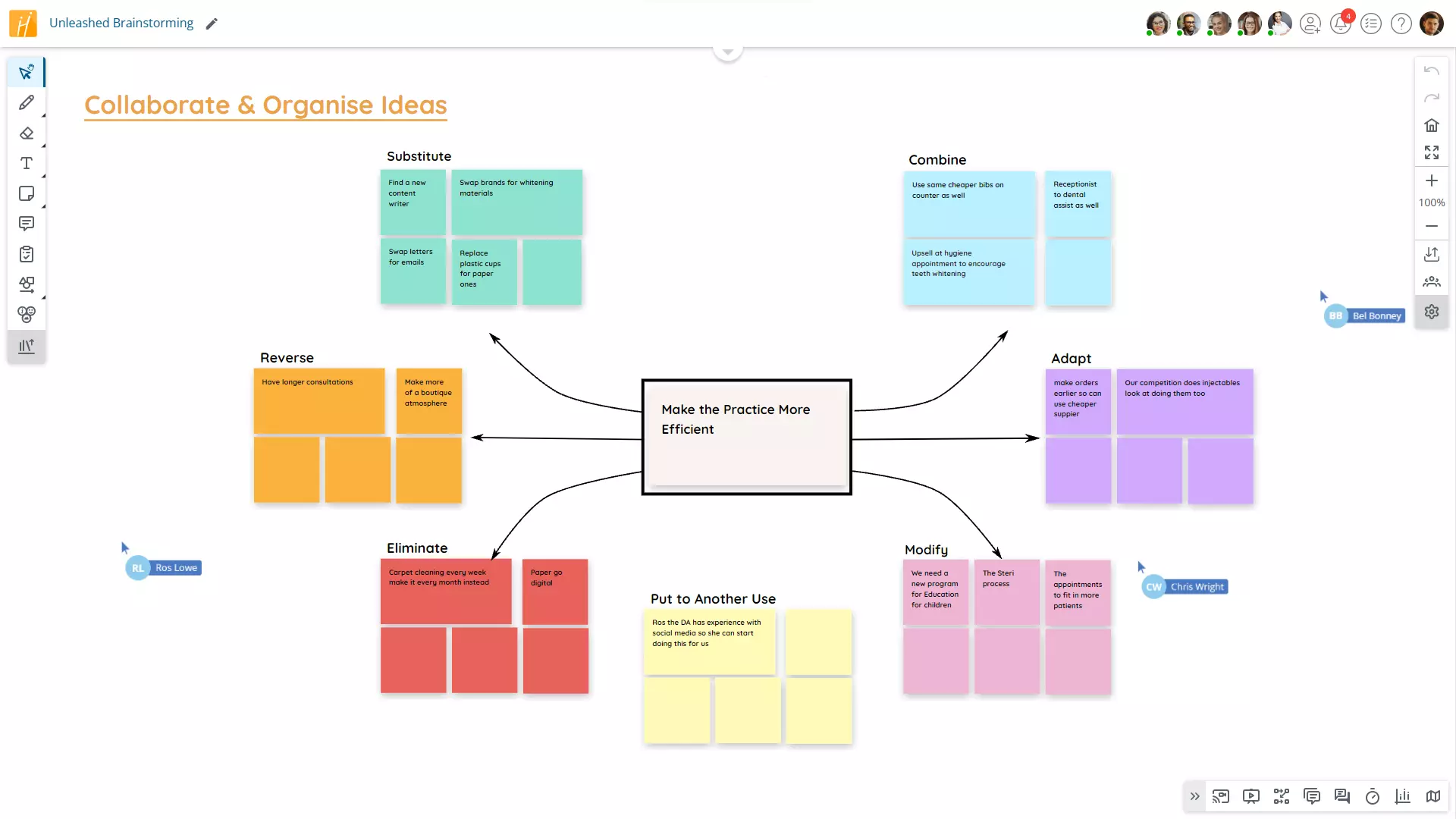The width and height of the screenshot is (1456, 819).
Task: Select the Text tool
Action: pos(27,163)
